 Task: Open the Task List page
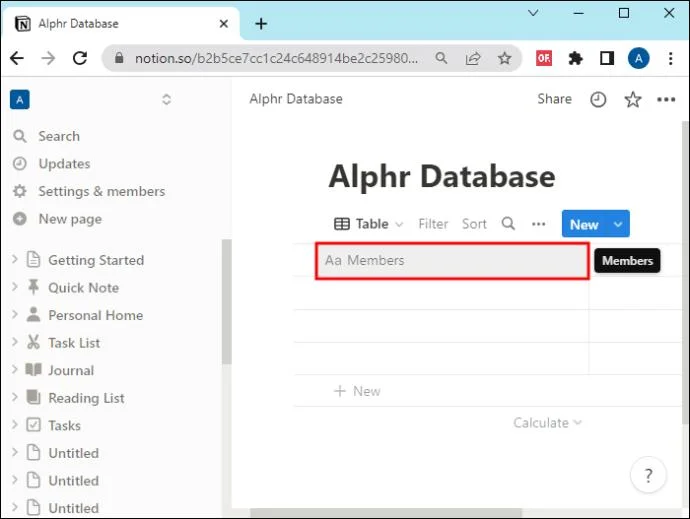74,343
